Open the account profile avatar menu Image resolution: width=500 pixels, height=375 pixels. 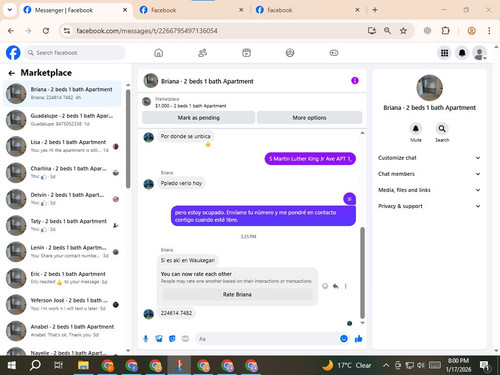coord(479,53)
